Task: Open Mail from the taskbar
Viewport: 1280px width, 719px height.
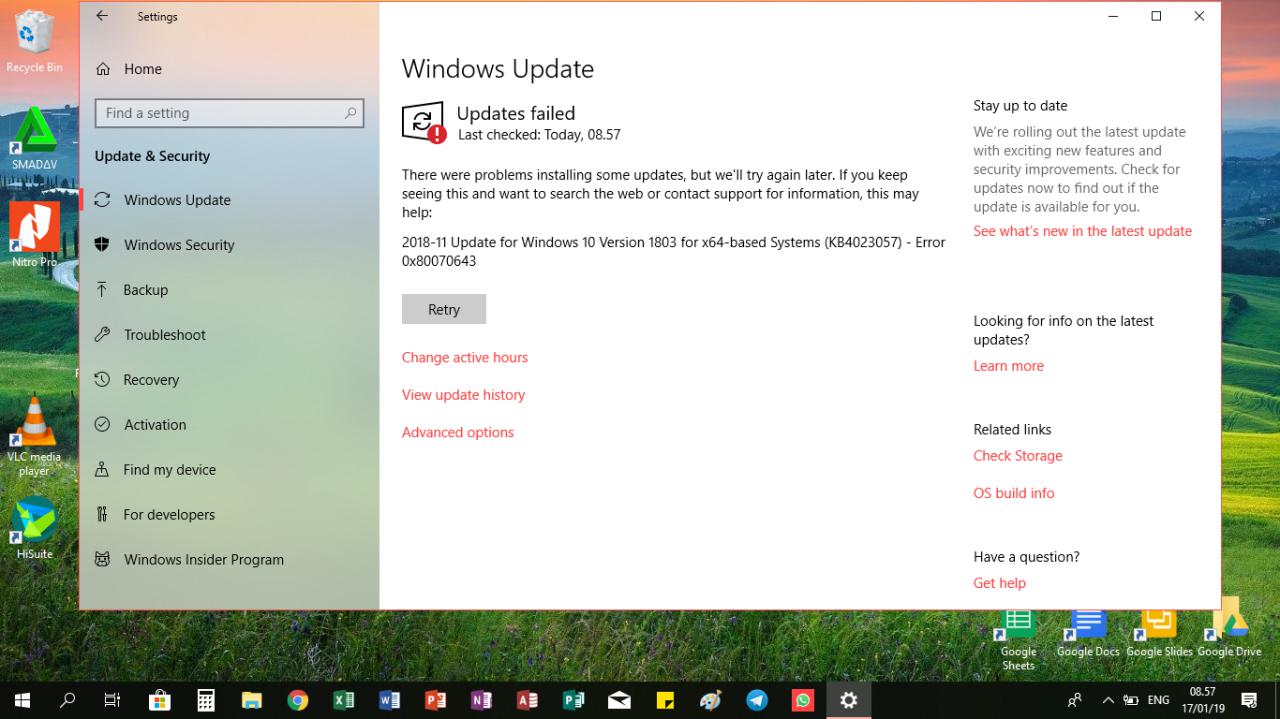Action: pos(619,701)
